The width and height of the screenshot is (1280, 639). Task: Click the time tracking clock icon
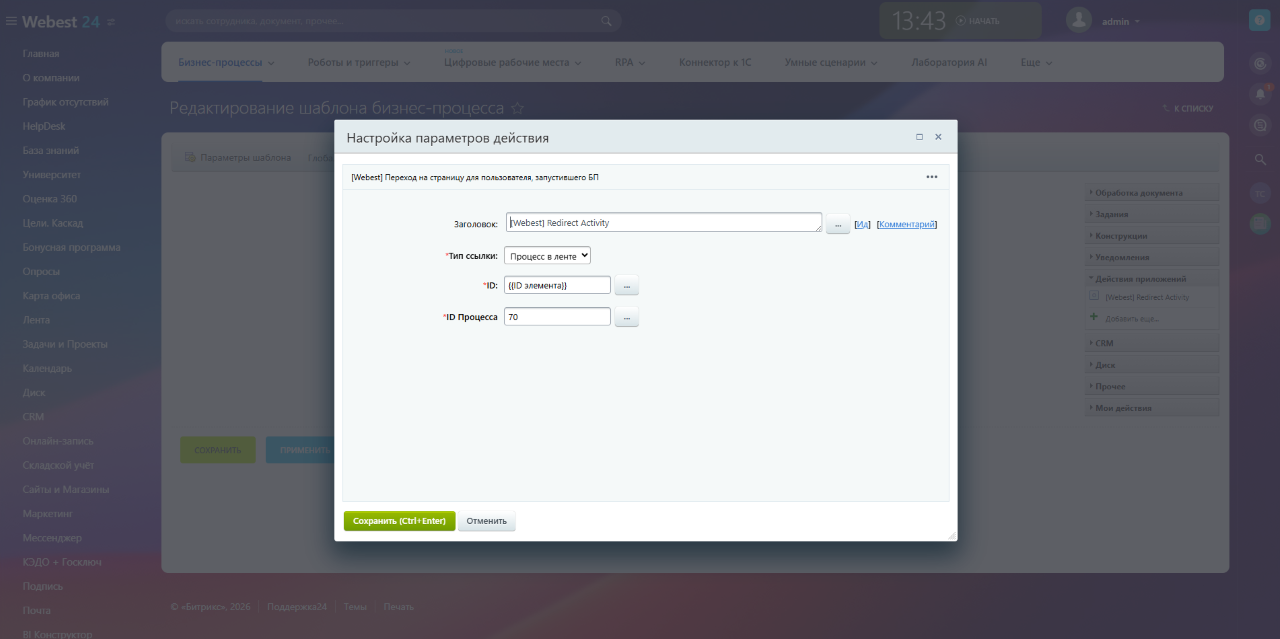pos(1259,62)
